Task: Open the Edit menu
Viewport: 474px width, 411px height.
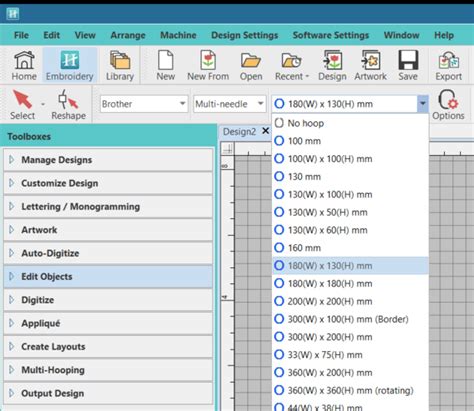Action: (52, 35)
